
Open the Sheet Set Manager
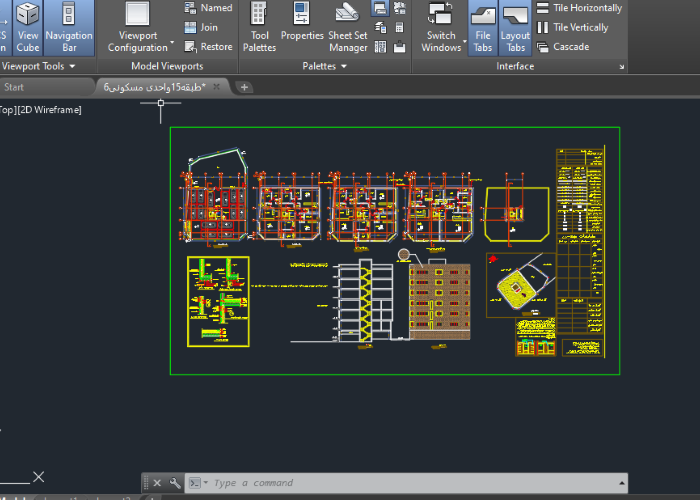(348, 28)
